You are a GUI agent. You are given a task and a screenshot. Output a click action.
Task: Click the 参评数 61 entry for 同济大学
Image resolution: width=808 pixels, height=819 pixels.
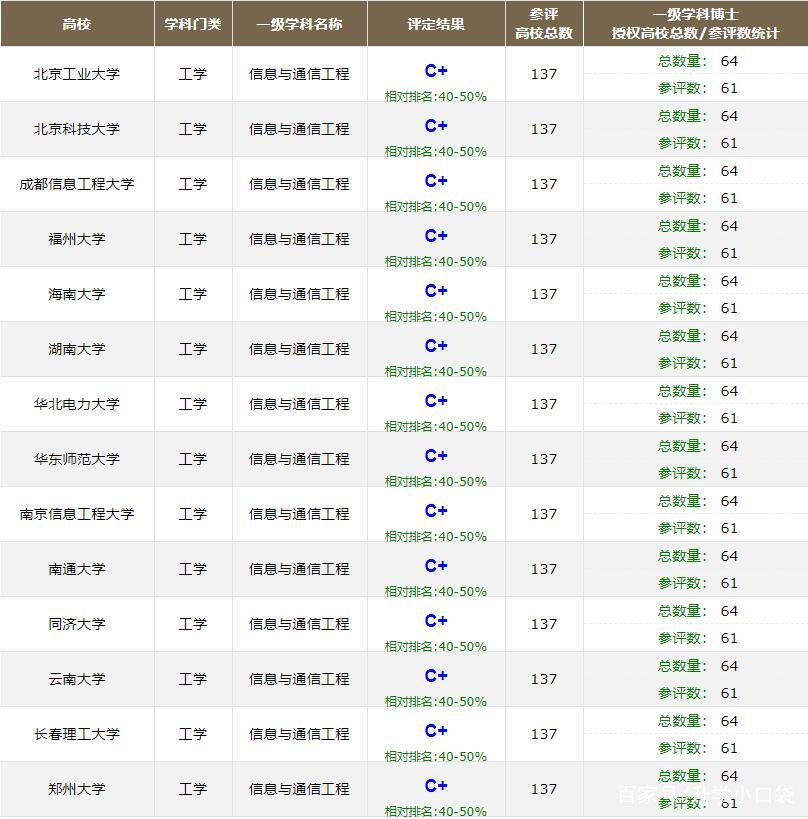coord(697,638)
